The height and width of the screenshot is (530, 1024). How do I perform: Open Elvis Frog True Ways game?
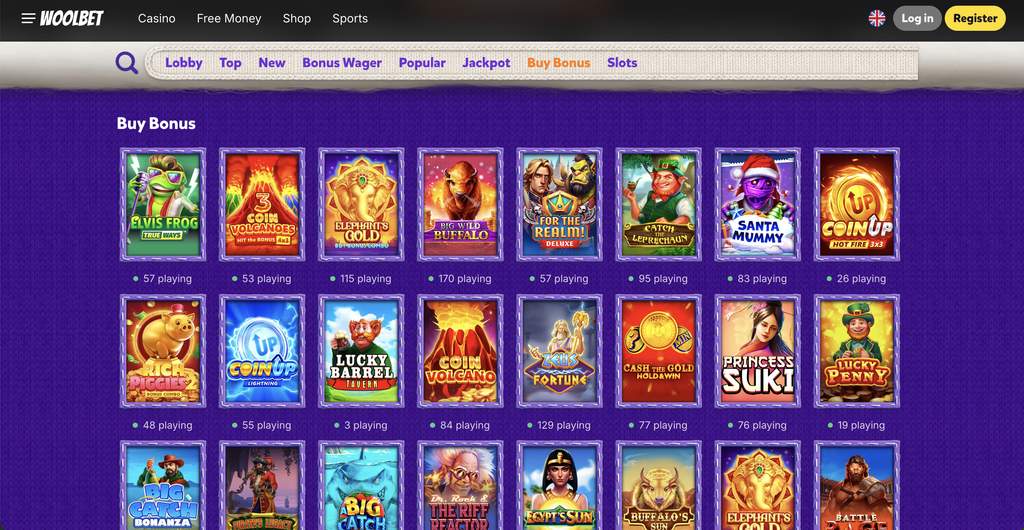[x=163, y=204]
